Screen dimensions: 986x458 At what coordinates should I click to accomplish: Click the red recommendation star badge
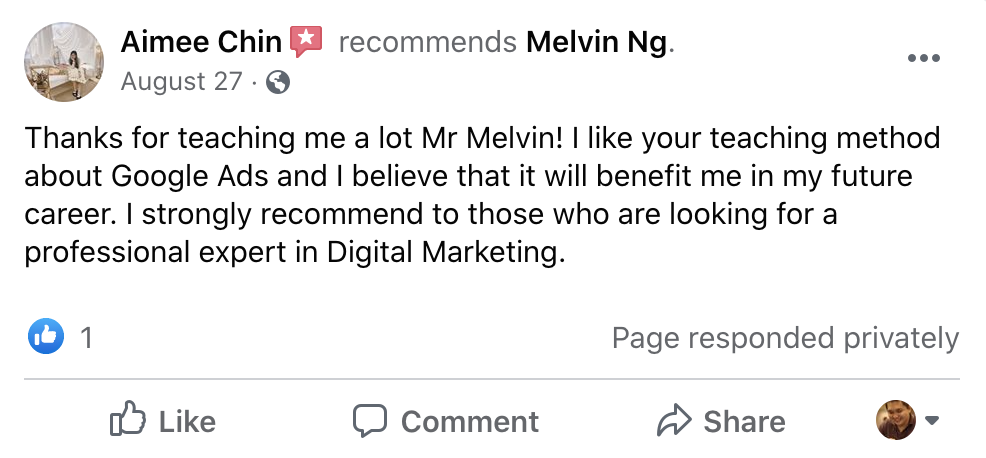[x=306, y=42]
